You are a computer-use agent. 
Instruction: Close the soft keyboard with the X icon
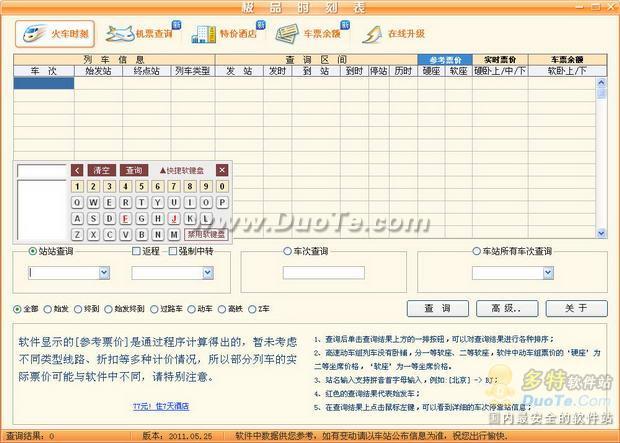[x=222, y=170]
